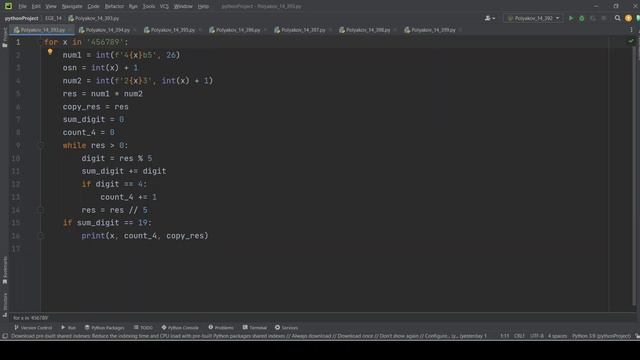
Task: Open the Problems tool window
Action: (221, 328)
